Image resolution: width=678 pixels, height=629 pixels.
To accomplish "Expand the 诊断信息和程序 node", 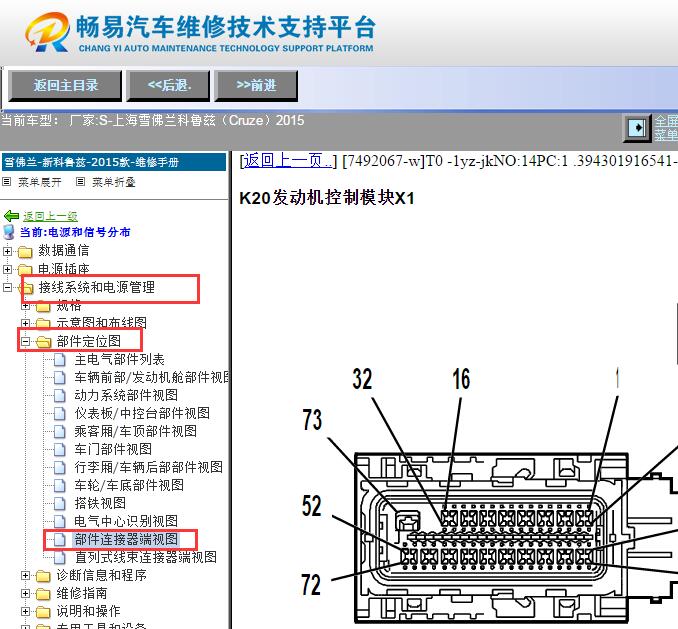I will [26, 575].
